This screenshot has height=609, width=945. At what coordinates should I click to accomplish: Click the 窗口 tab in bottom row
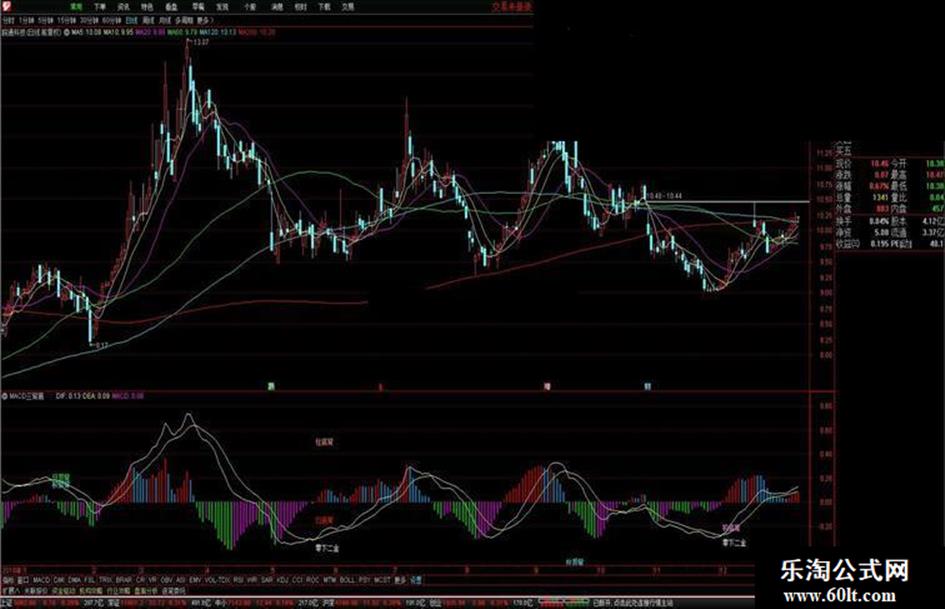tap(23, 580)
